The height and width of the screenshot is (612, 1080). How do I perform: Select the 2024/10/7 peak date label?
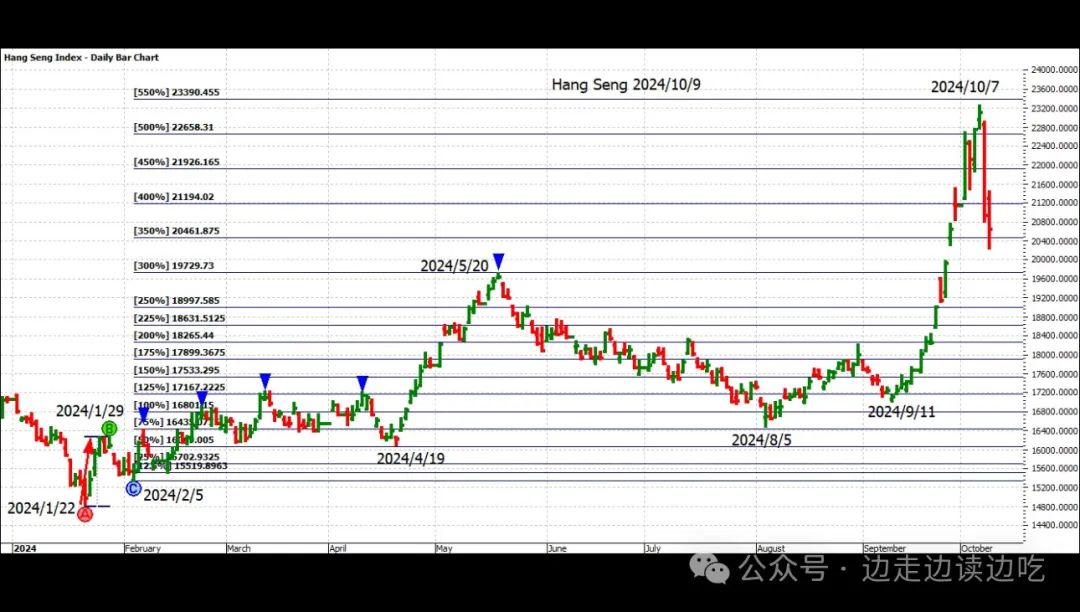click(x=964, y=87)
